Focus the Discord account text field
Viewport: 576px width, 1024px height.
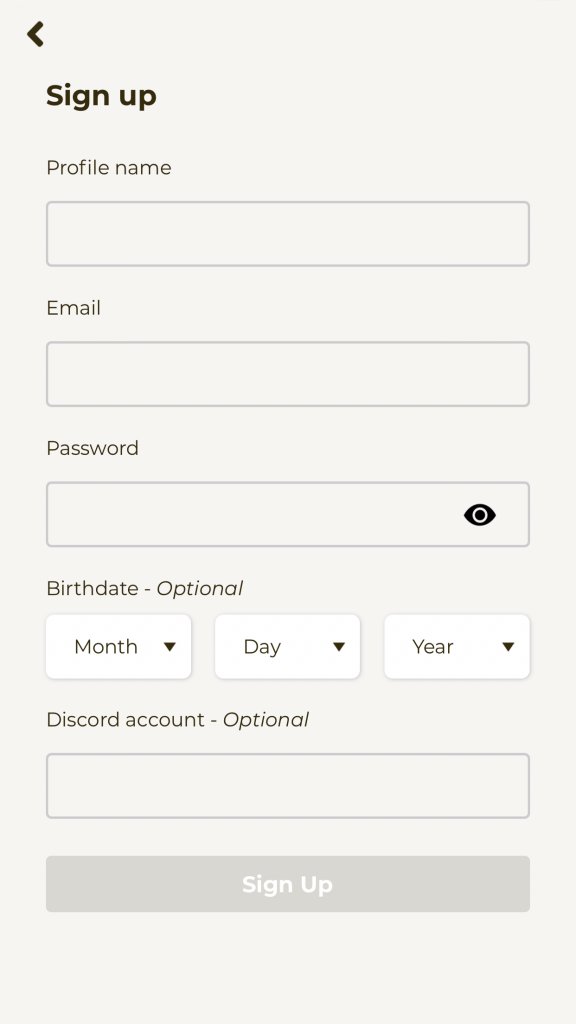288,786
